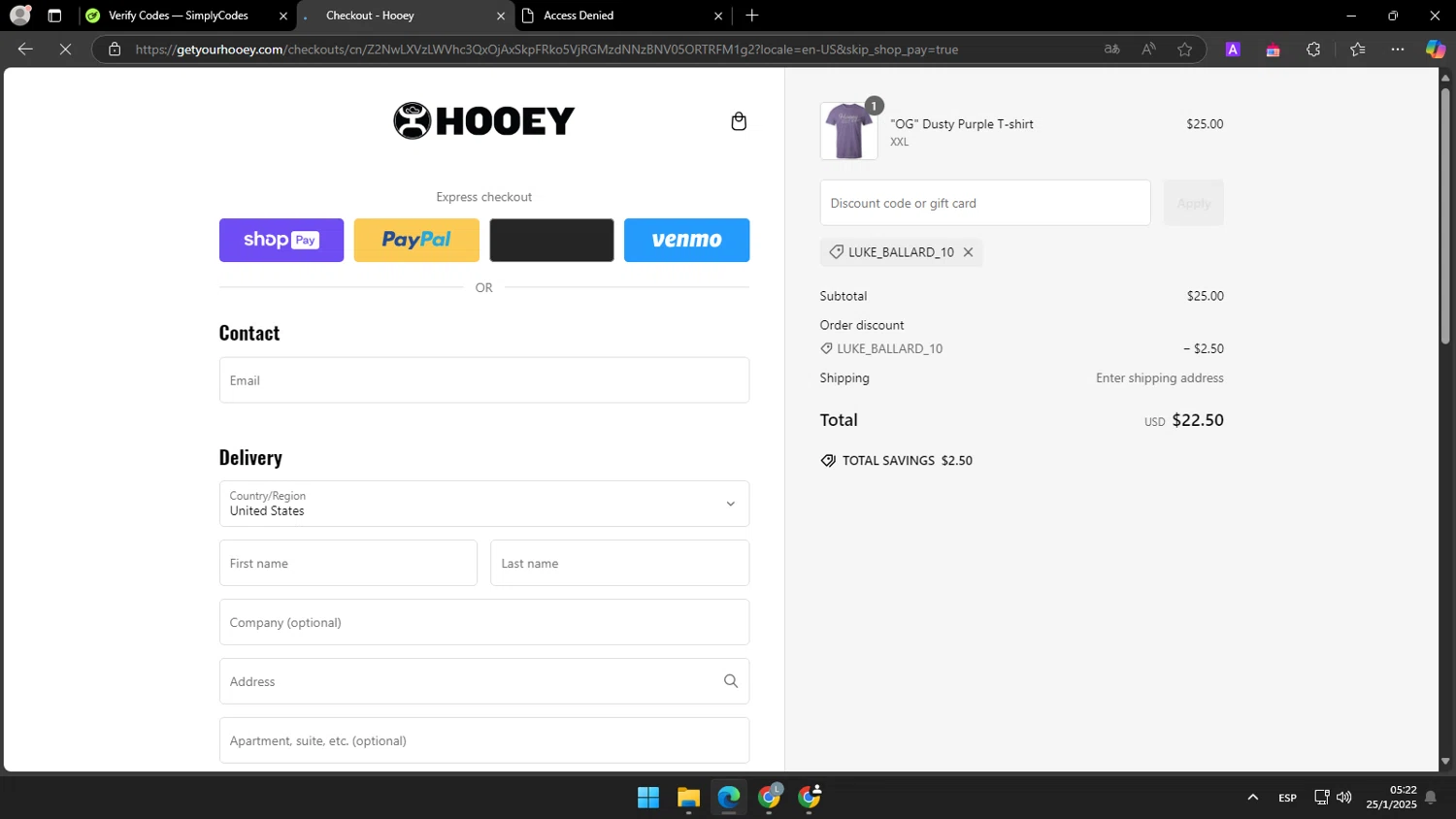
Task: Focus the Company (optional) field
Action: [484, 622]
